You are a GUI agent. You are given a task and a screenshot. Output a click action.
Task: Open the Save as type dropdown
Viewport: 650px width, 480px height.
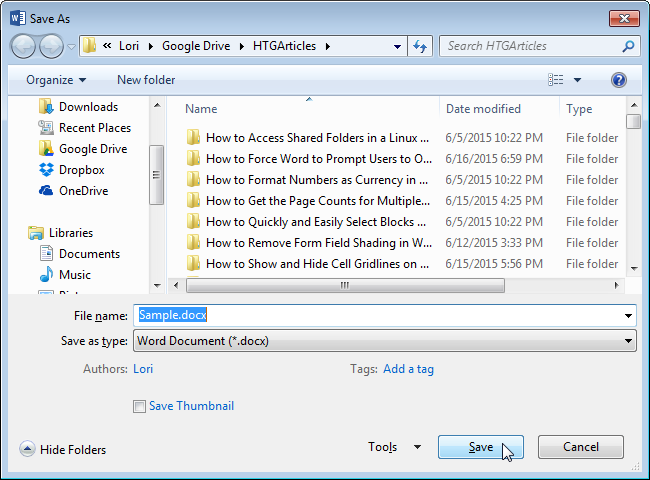[x=385, y=341]
